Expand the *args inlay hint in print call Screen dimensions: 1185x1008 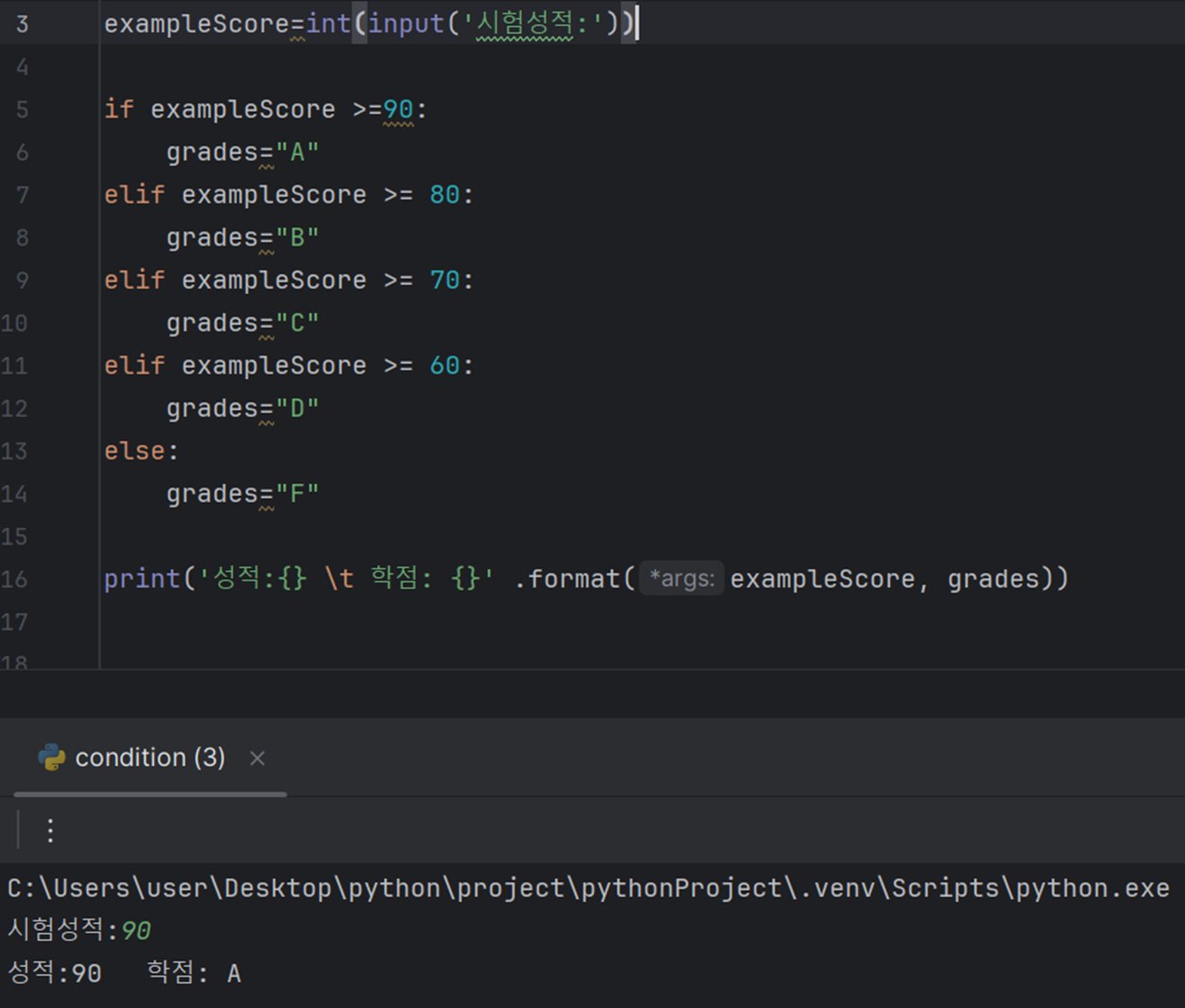(681, 578)
